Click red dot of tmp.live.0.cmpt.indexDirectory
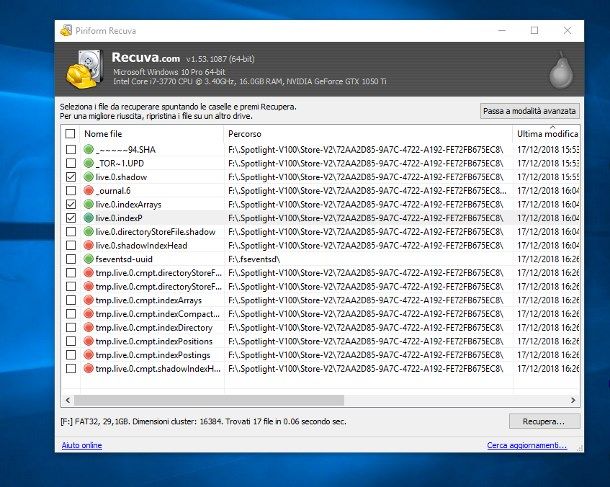This screenshot has width=610, height=487. pyautogui.click(x=89, y=328)
